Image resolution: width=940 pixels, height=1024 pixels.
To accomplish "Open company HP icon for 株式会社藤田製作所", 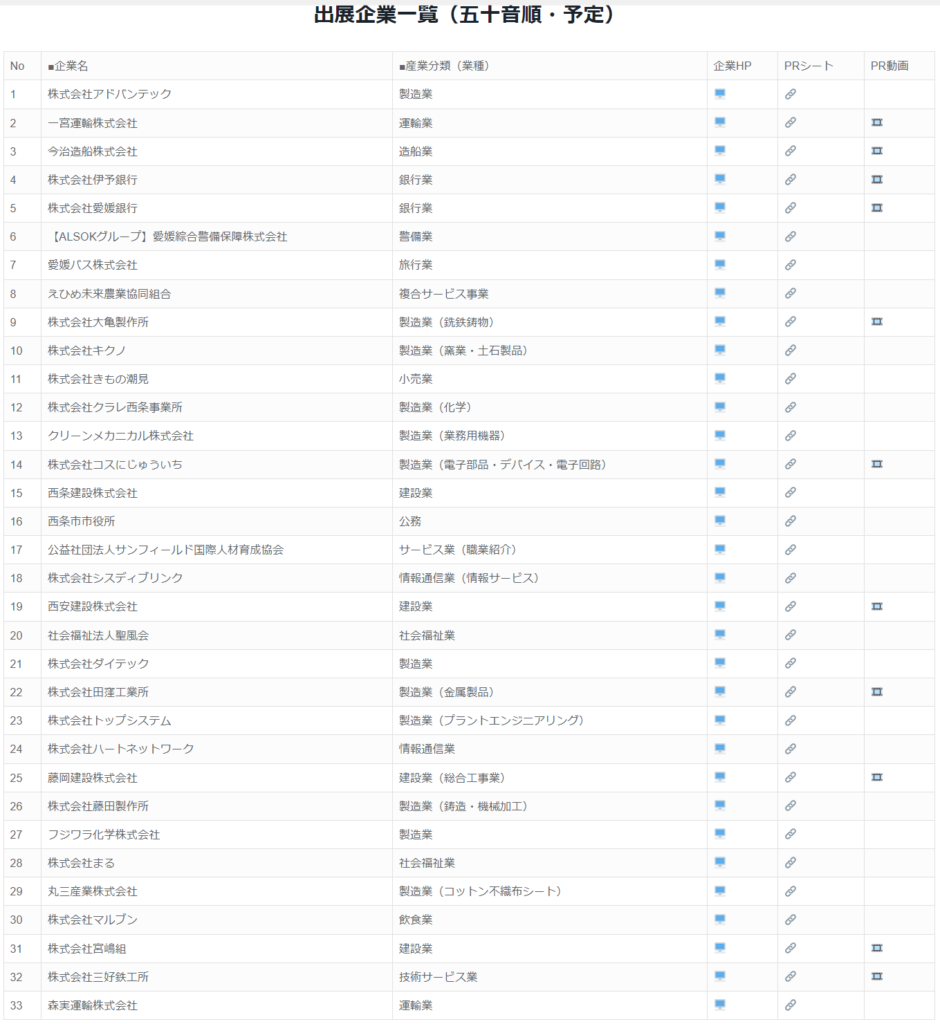I will [x=720, y=806].
